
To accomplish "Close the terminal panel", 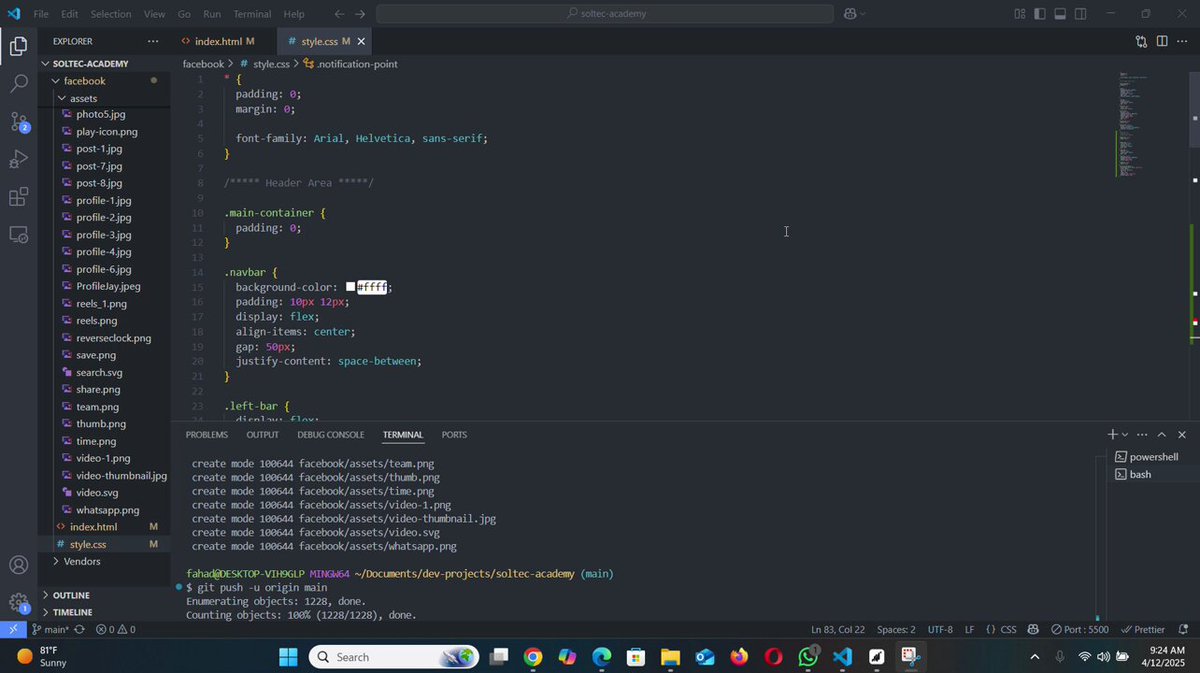I will [x=1182, y=435].
